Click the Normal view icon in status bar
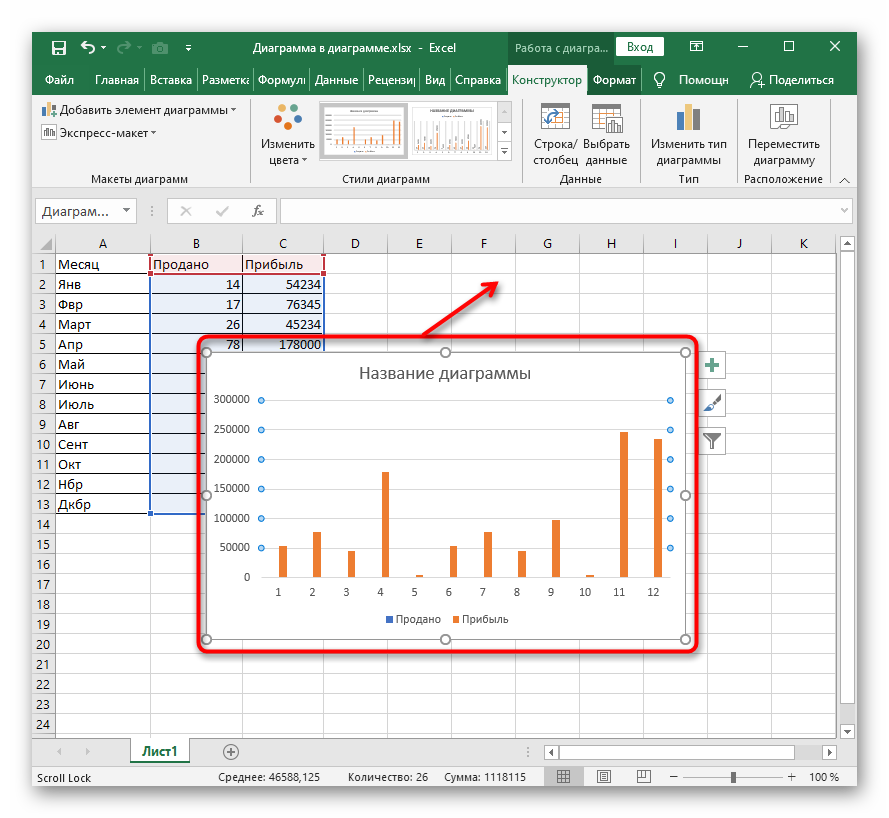 pos(563,777)
